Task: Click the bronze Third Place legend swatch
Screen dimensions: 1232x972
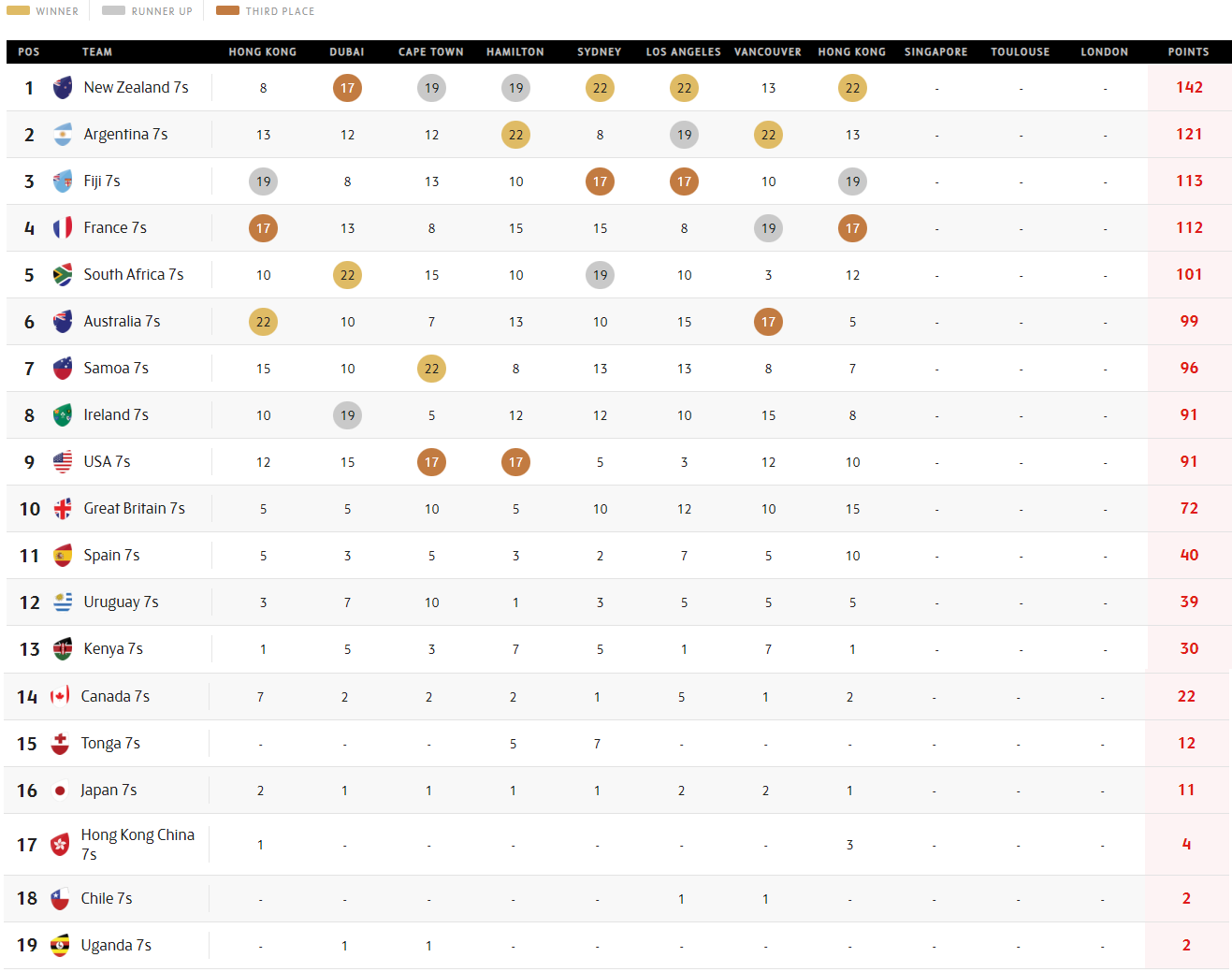Action: pyautogui.click(x=227, y=11)
